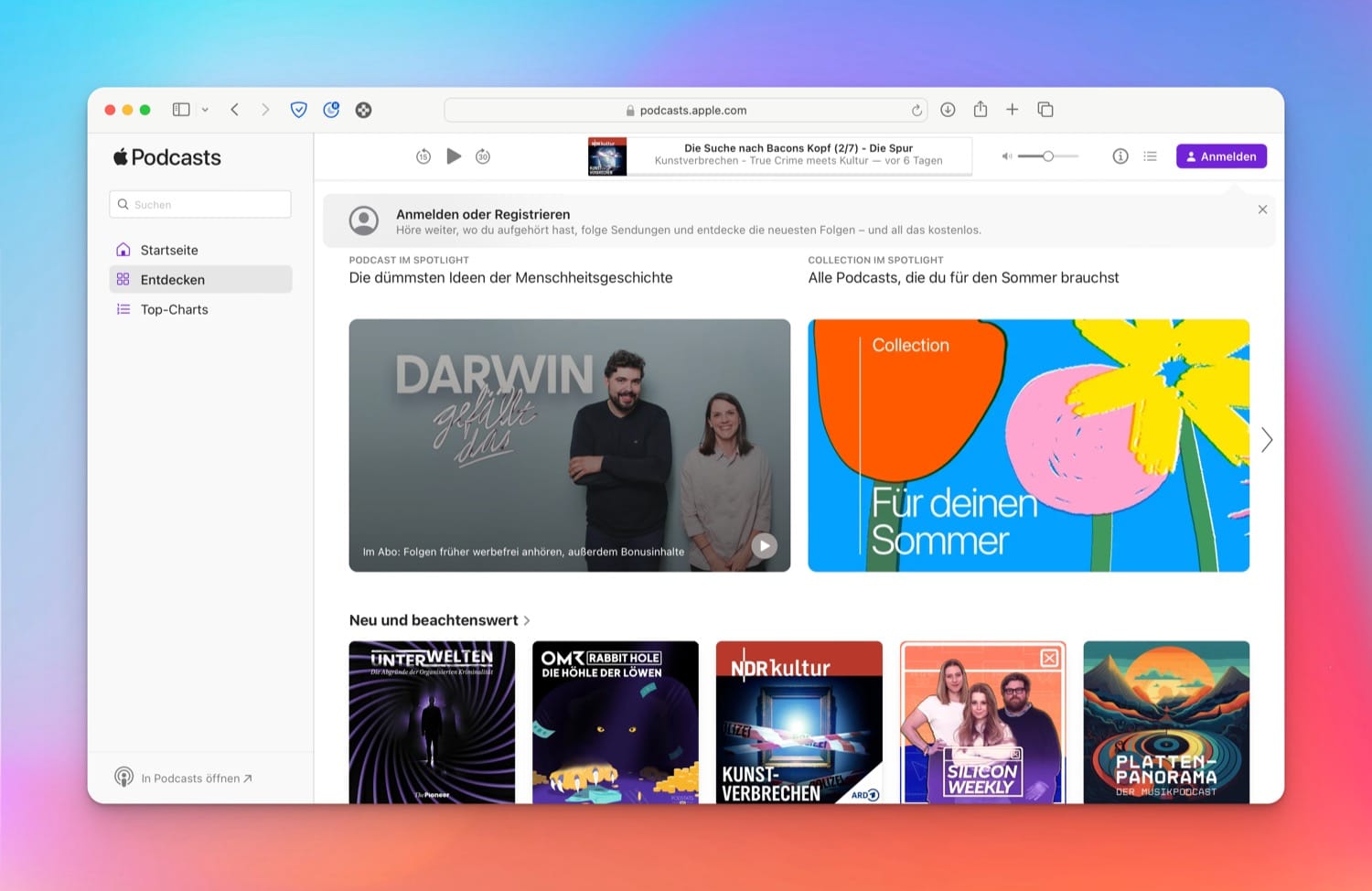
Task: Open Safari downloads icon
Action: tap(948, 110)
